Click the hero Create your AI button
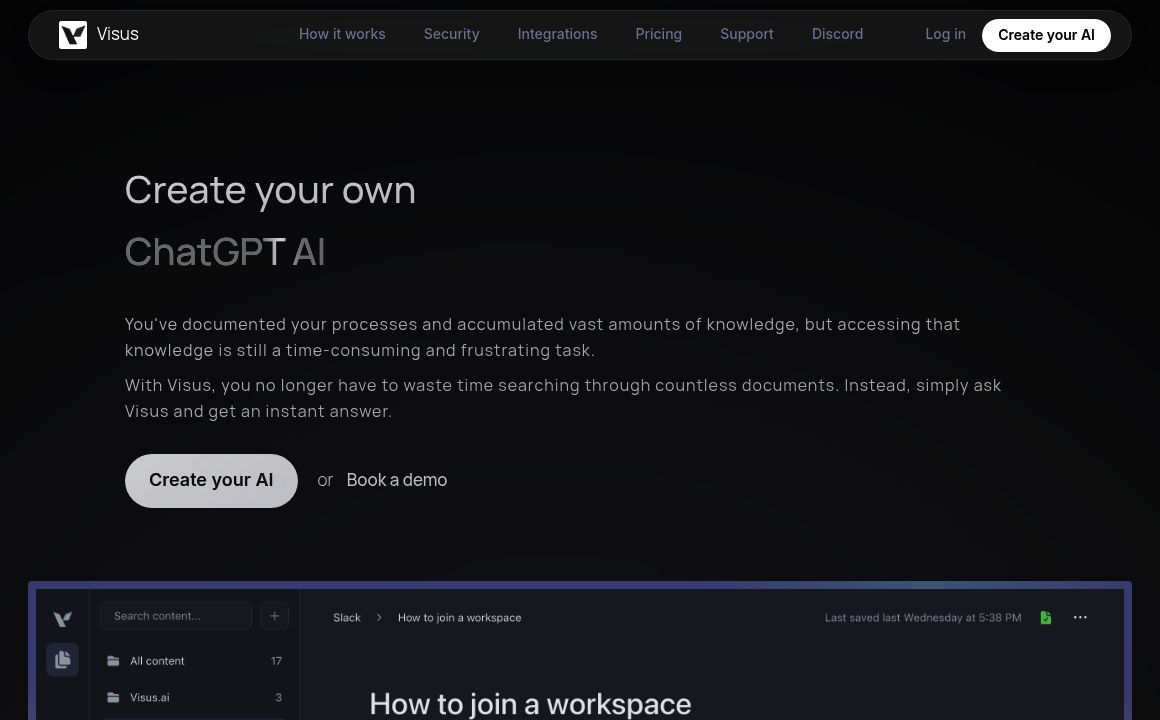 pyautogui.click(x=211, y=481)
